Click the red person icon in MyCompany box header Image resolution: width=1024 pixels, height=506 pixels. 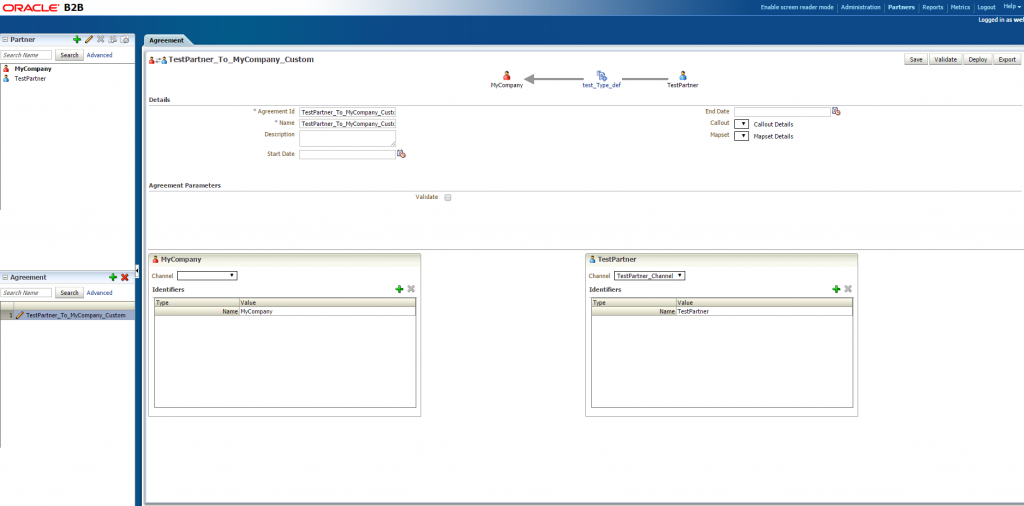click(155, 259)
